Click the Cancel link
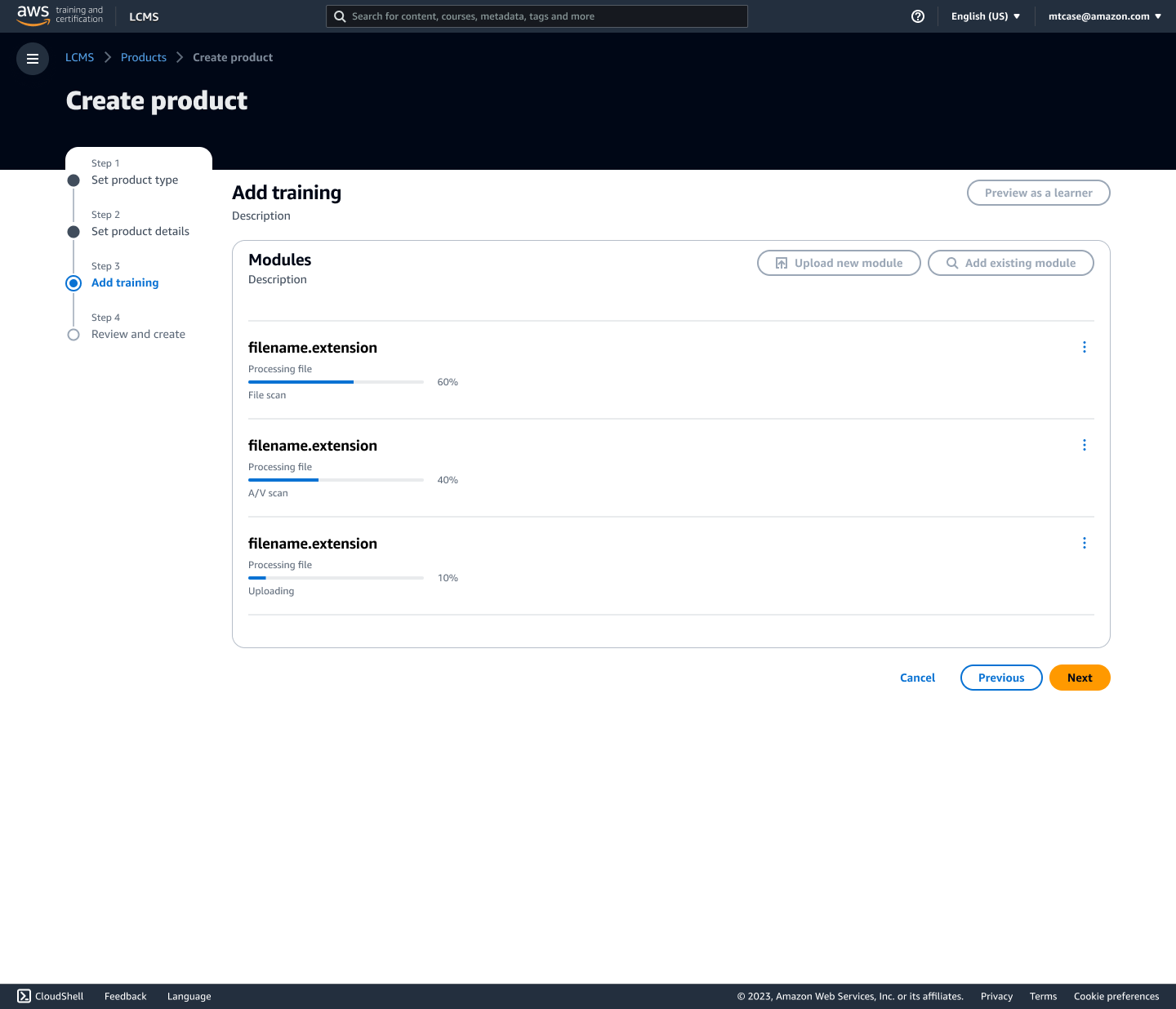1176x1009 pixels. [918, 678]
